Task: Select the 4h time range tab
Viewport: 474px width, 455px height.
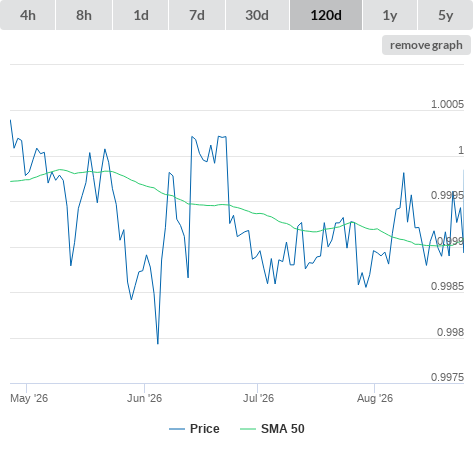Action: coord(28,15)
